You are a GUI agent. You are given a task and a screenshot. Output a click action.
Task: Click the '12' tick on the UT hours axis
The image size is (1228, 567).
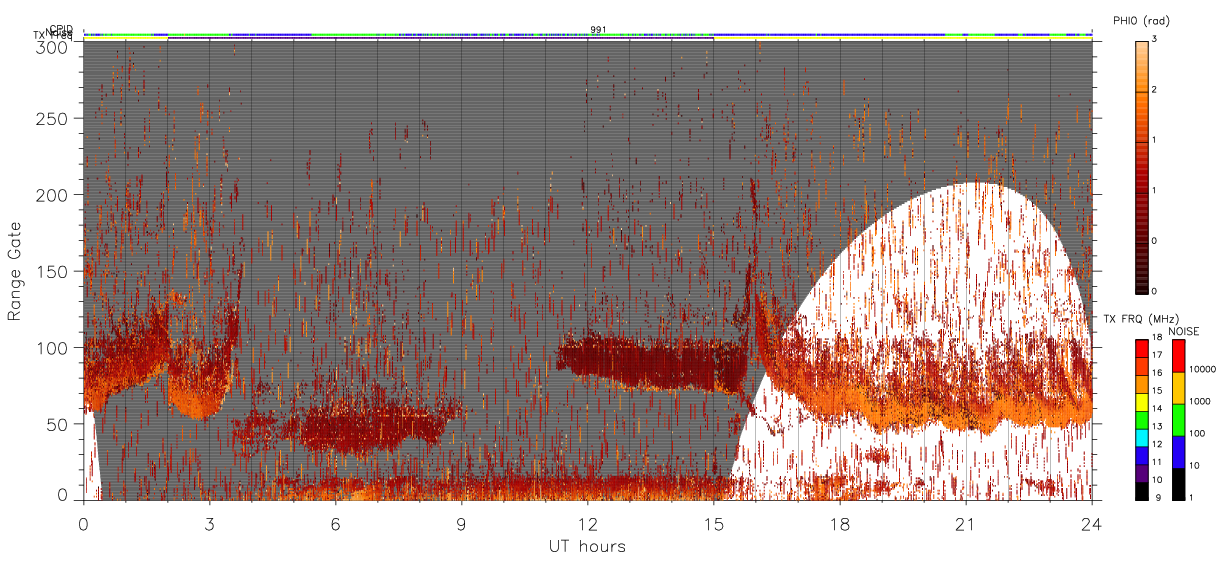click(x=588, y=523)
